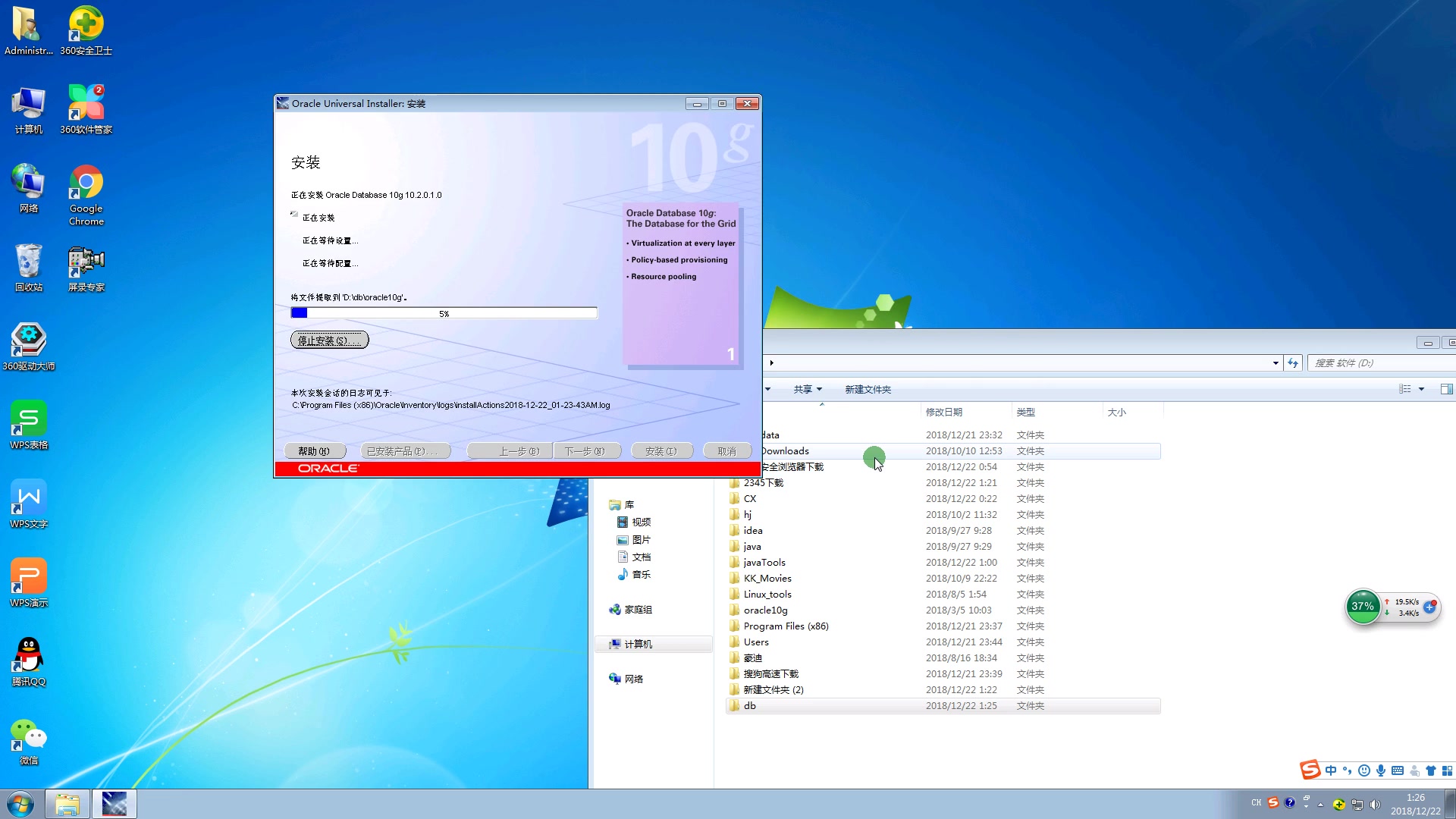
Task: Click 已安装产品 button in installer
Action: tap(405, 451)
